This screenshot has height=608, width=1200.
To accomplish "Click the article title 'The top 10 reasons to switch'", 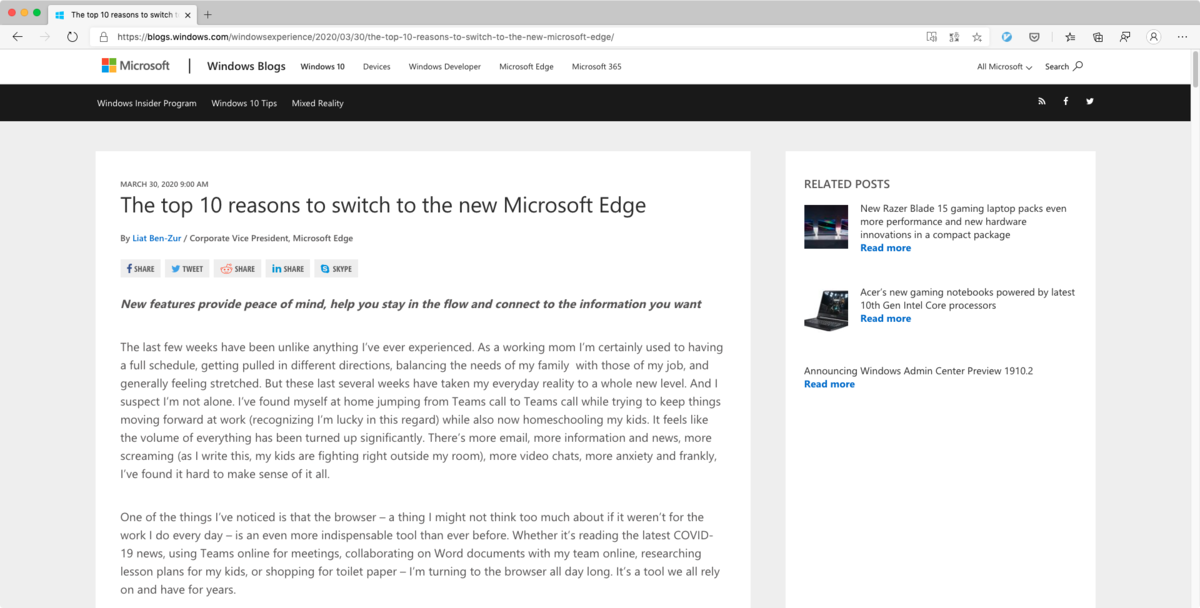I will 383,206.
